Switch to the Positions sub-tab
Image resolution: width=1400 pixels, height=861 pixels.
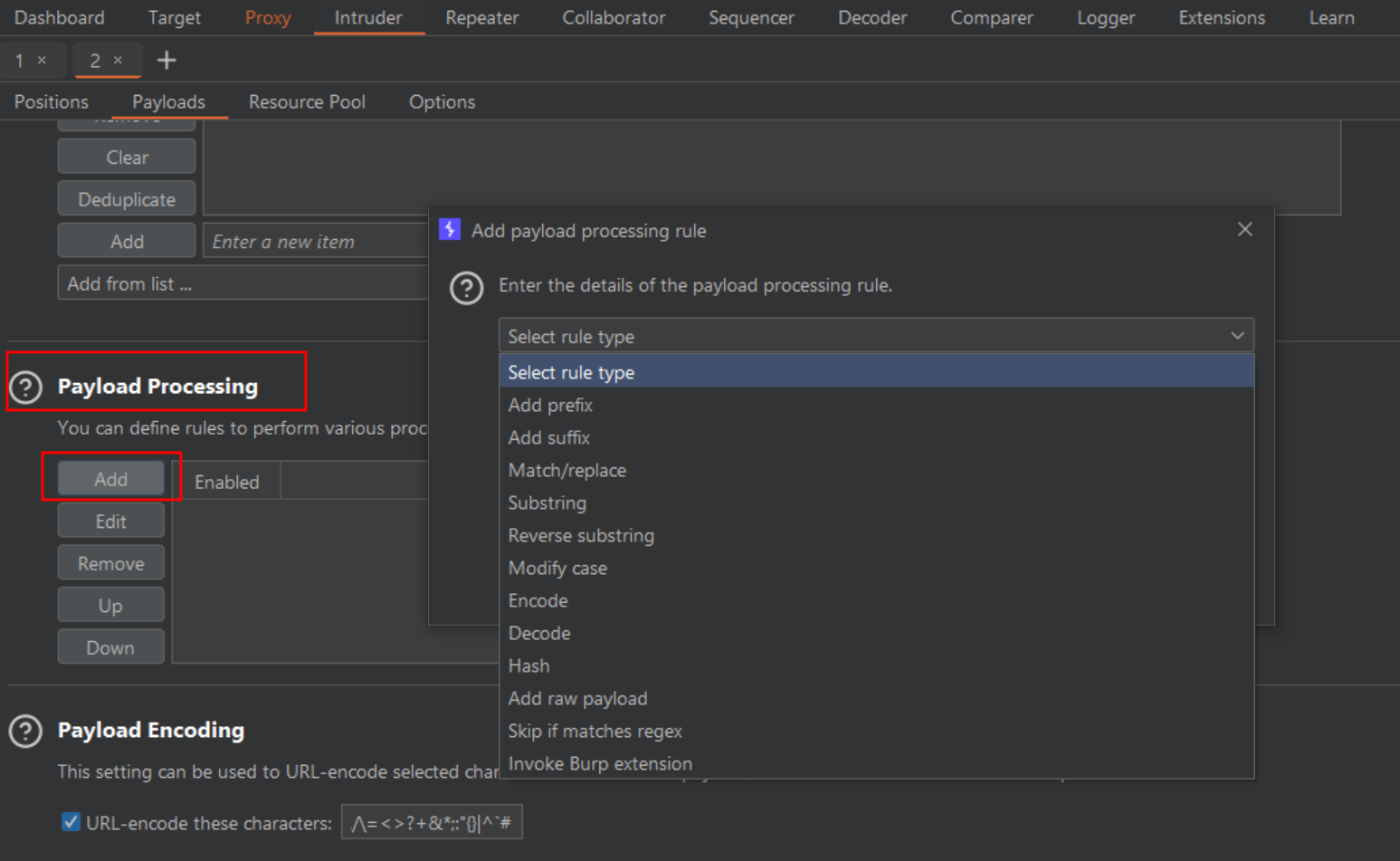tap(52, 102)
